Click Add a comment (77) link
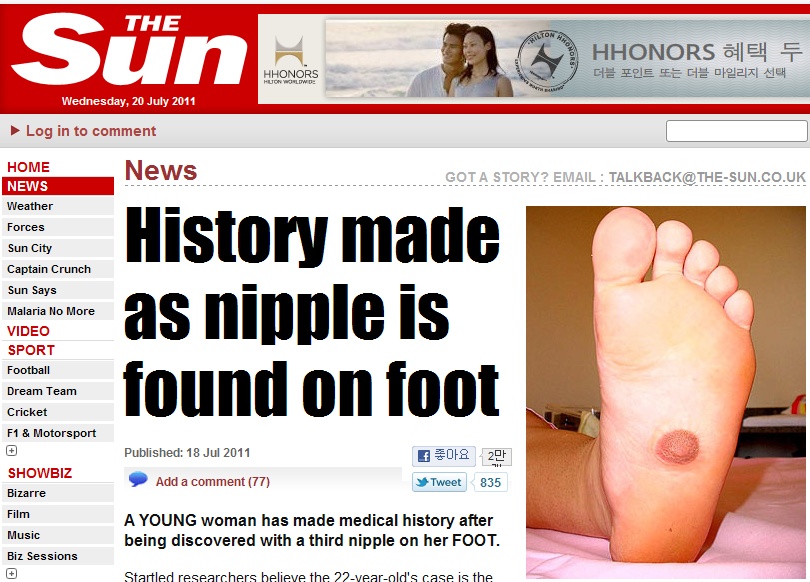810x582 pixels. [213, 482]
